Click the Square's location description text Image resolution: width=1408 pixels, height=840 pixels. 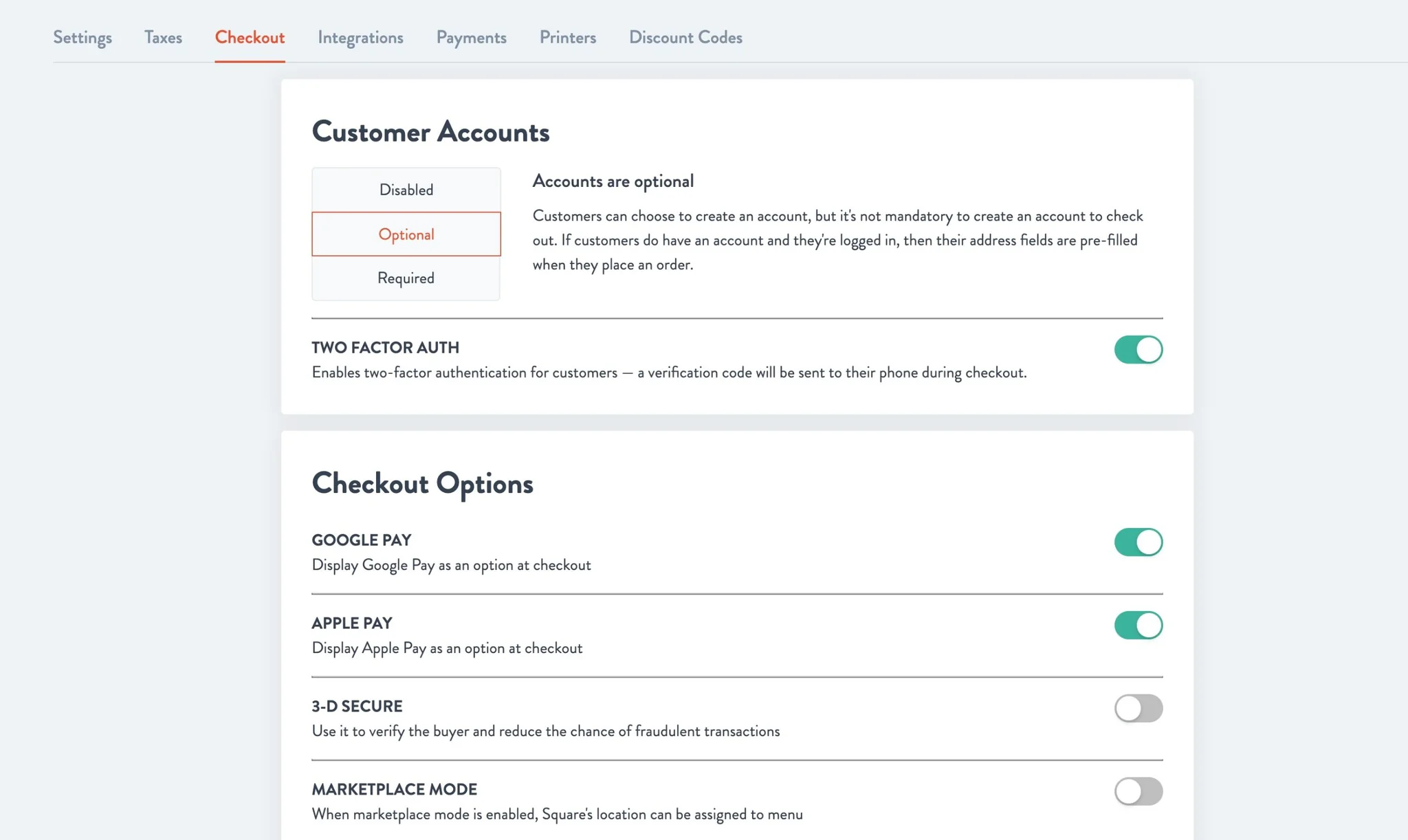pyautogui.click(x=557, y=815)
